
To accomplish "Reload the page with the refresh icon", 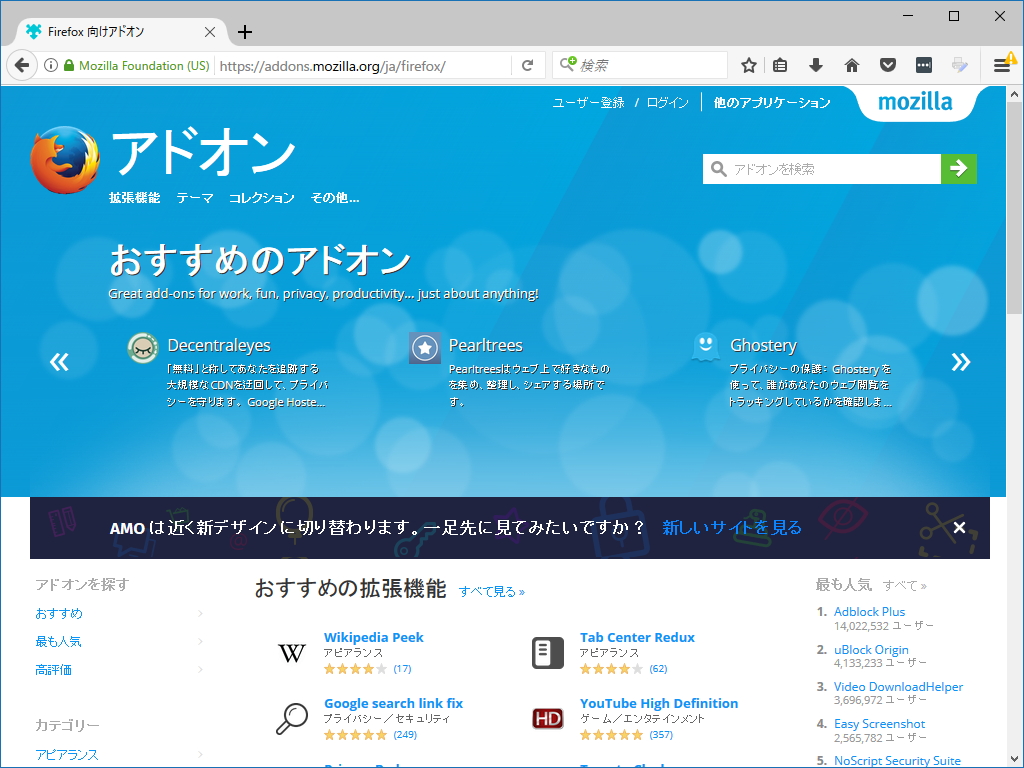I will 528,64.
